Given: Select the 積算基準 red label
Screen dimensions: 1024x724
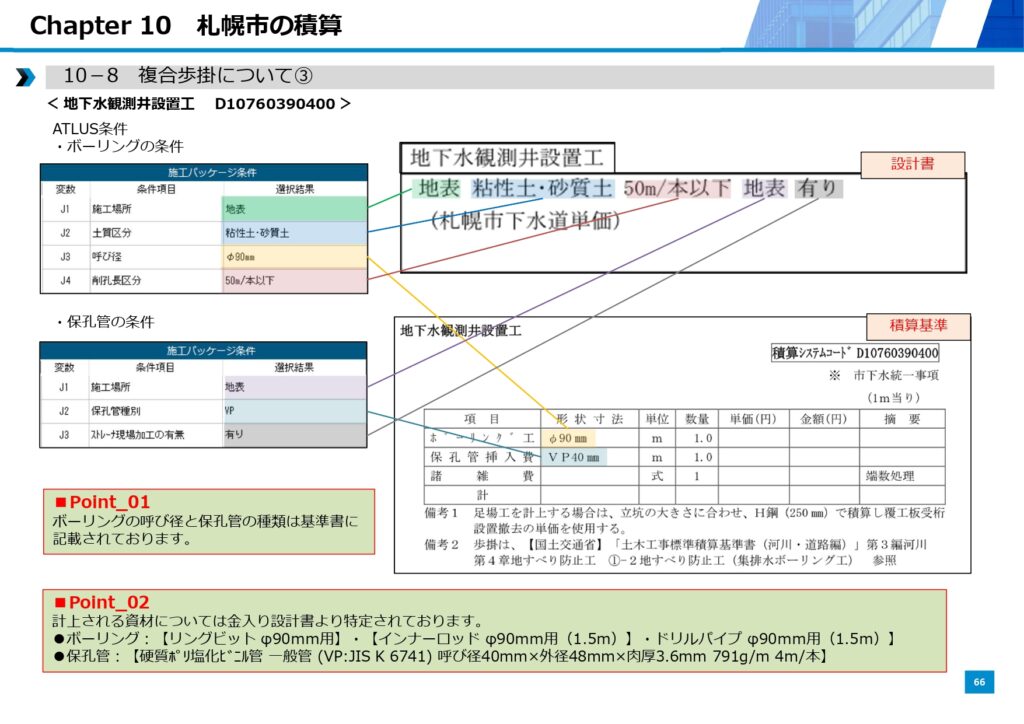Looking at the screenshot, I should coord(918,326).
